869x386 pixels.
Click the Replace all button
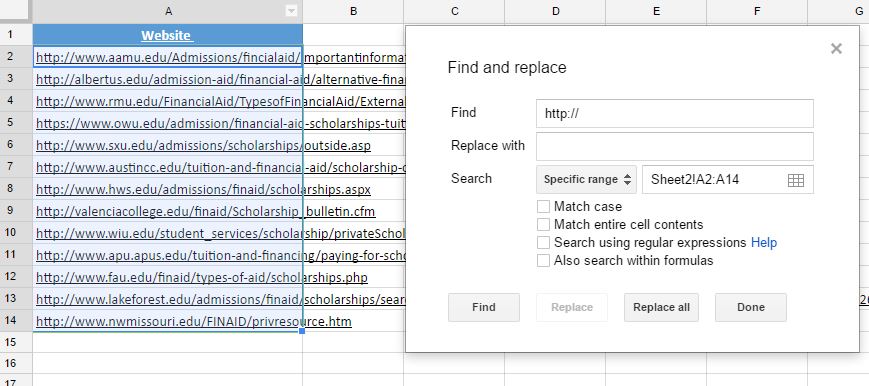661,307
